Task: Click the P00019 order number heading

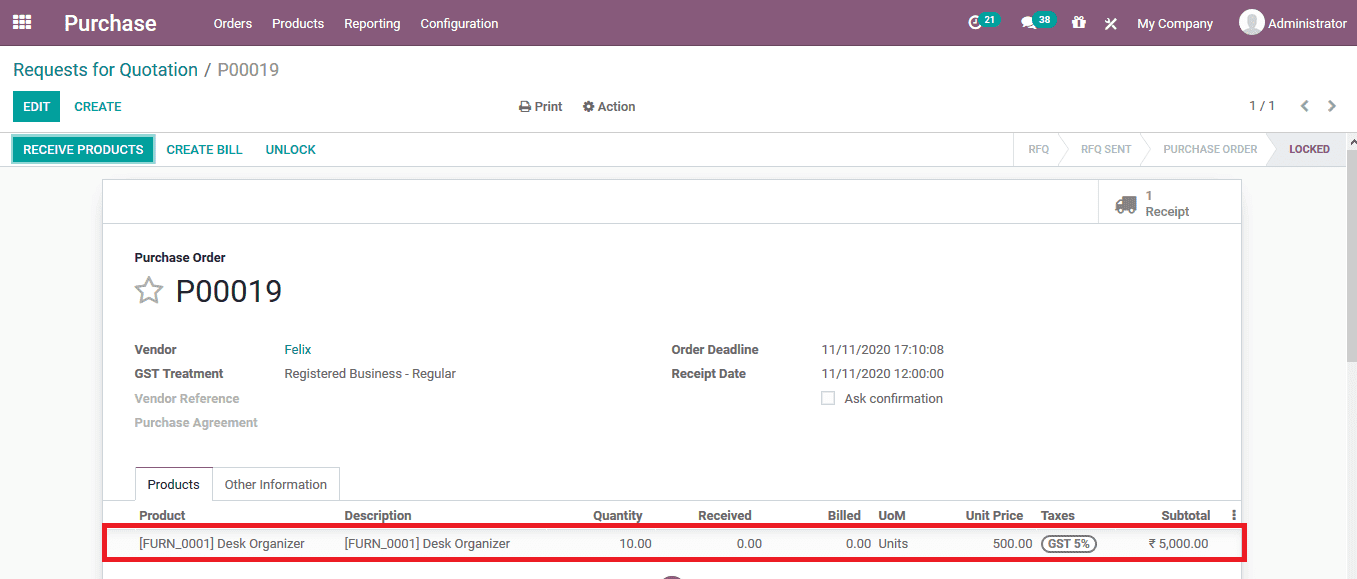Action: [229, 291]
